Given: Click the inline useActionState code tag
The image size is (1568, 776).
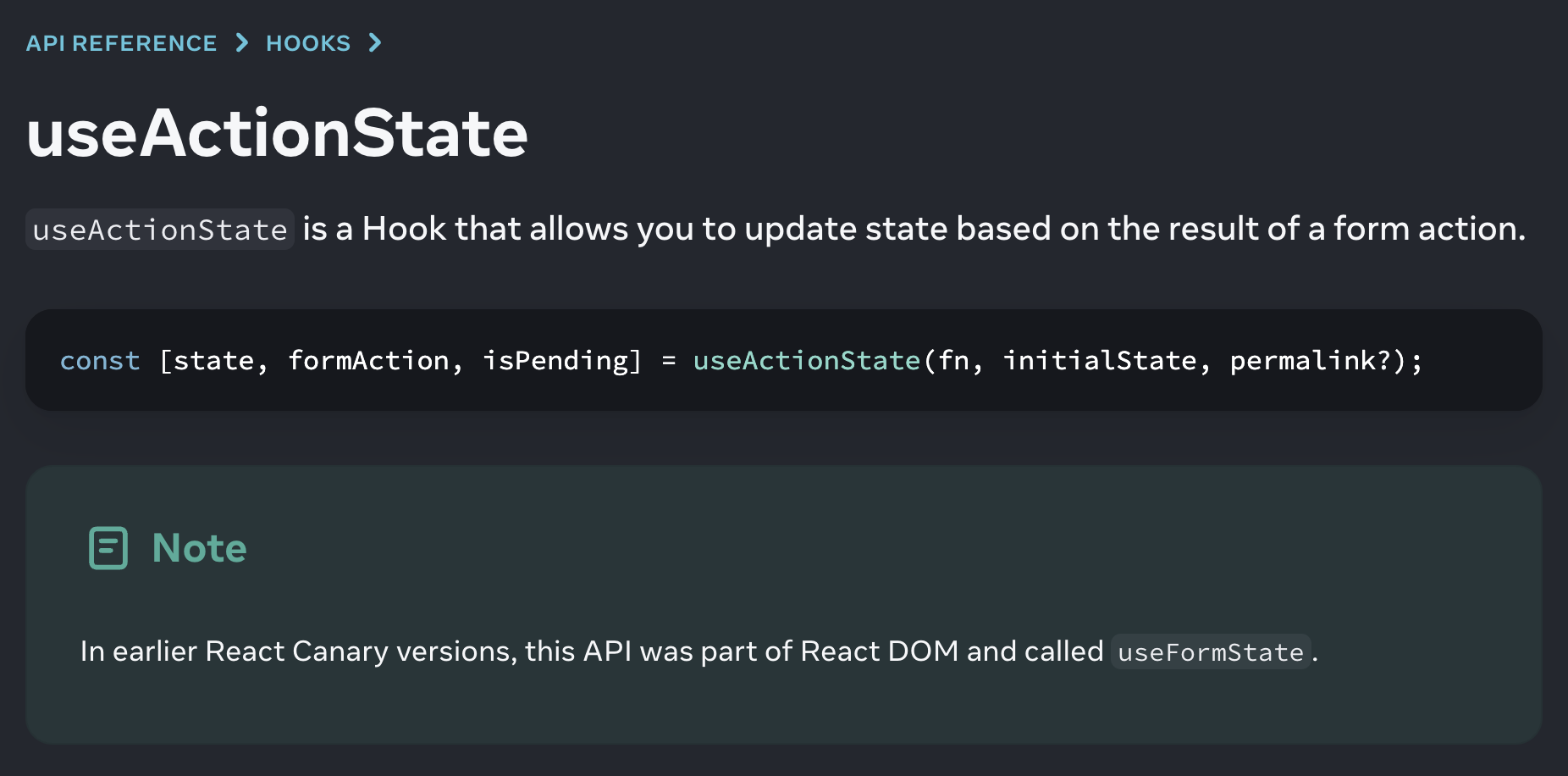Looking at the screenshot, I should pos(160,230).
